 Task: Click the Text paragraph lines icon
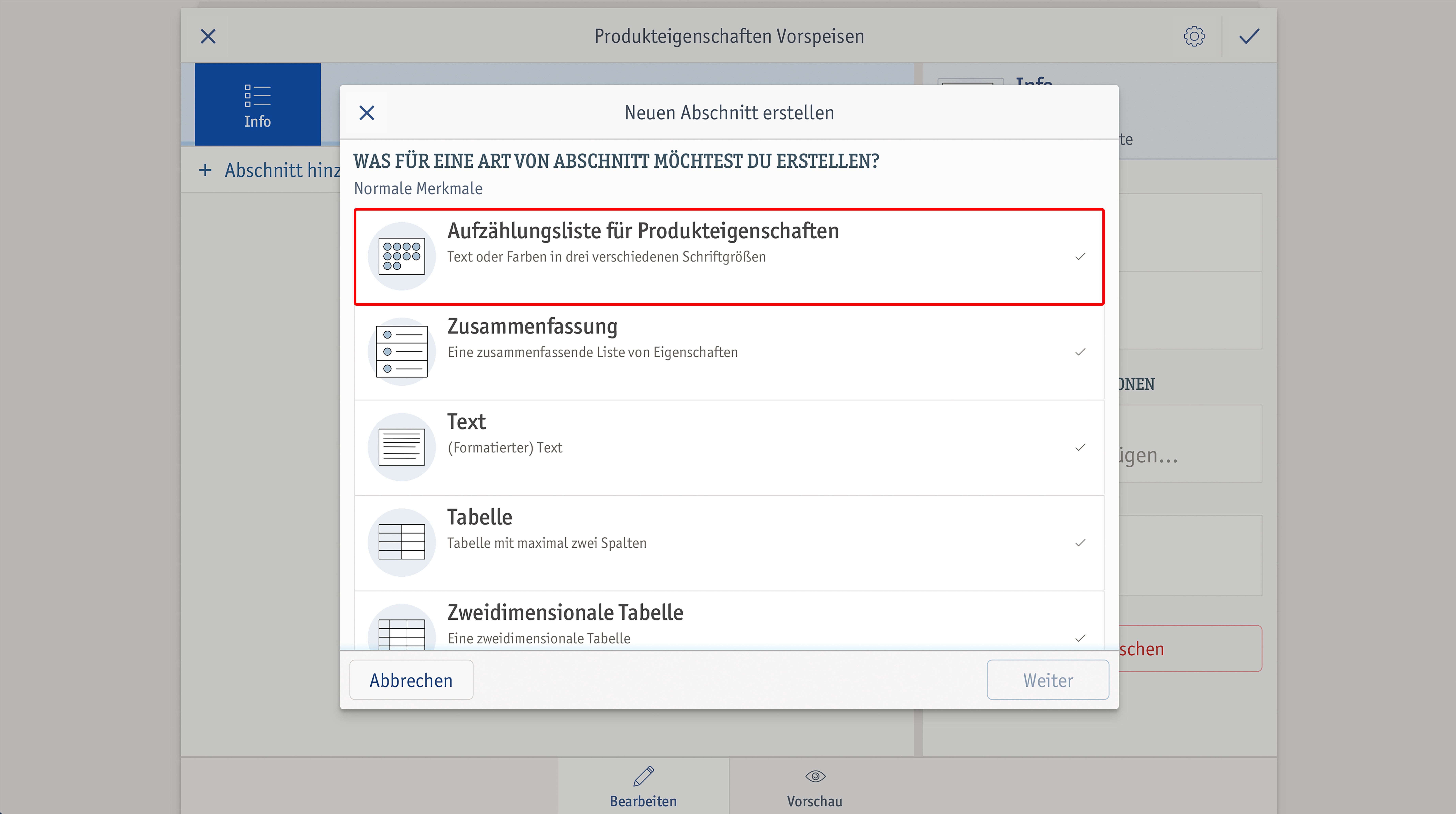coord(401,447)
